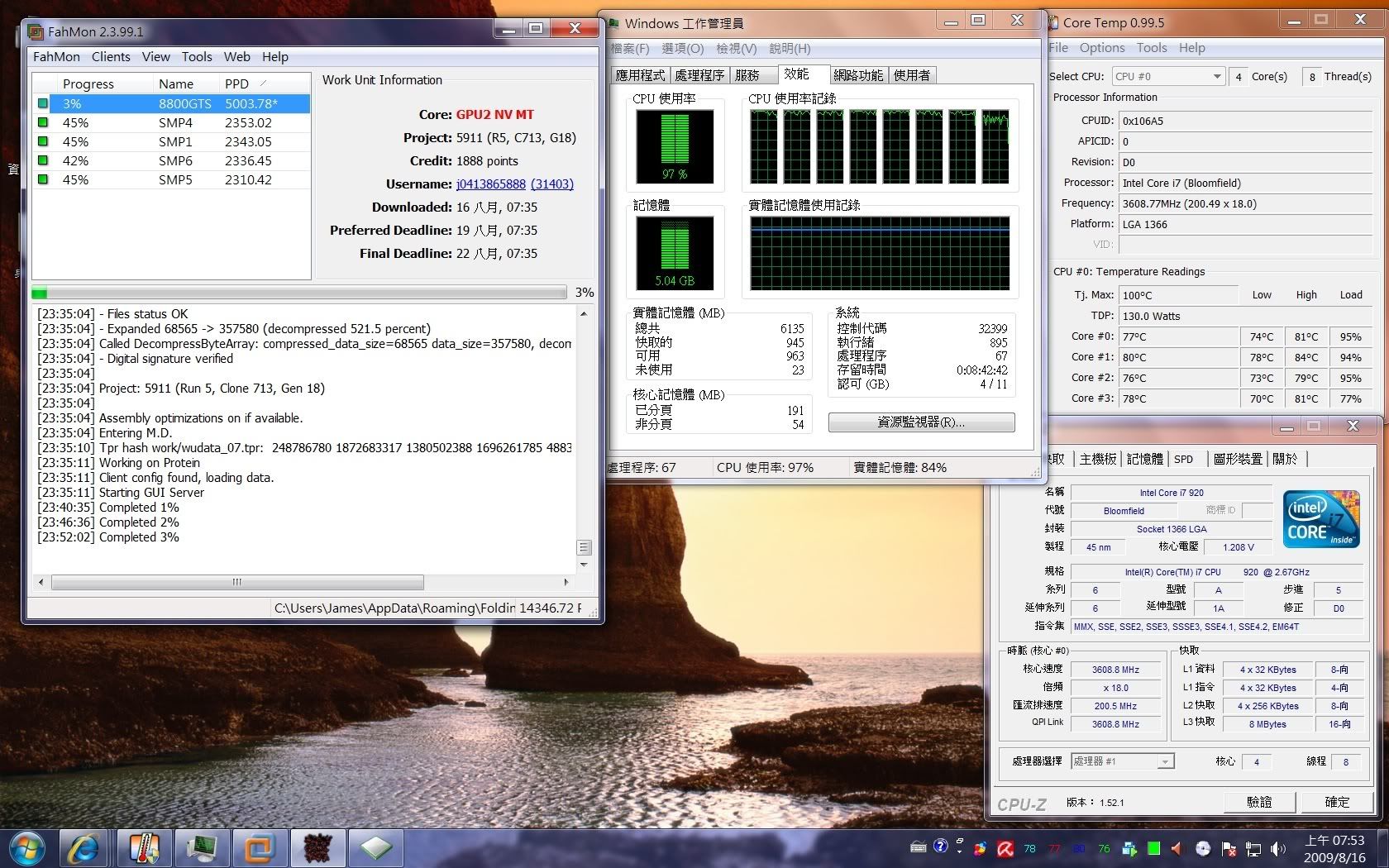Click the 驗證 button in CPU-Z

click(x=1259, y=802)
